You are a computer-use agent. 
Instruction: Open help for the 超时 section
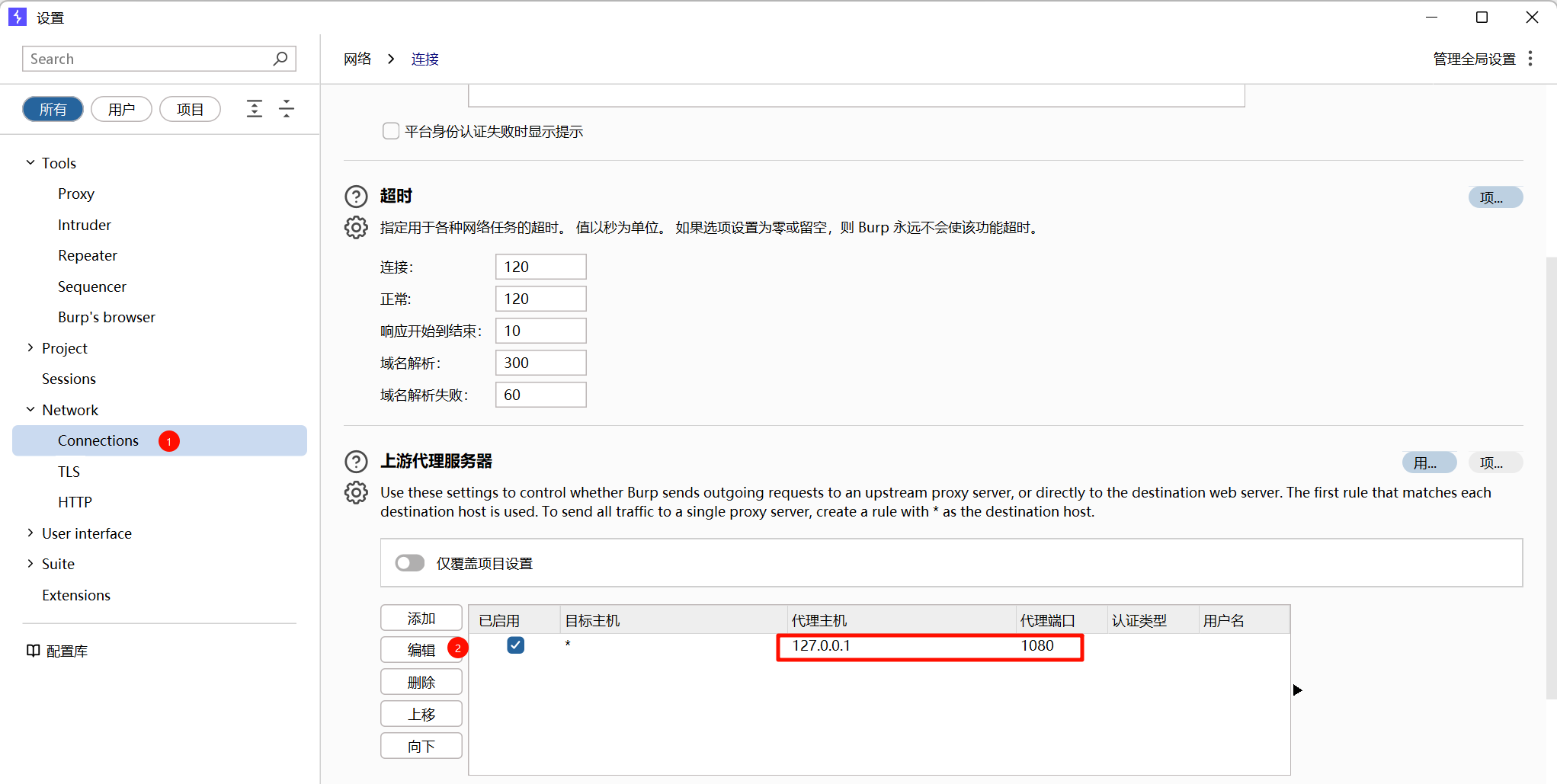click(356, 197)
